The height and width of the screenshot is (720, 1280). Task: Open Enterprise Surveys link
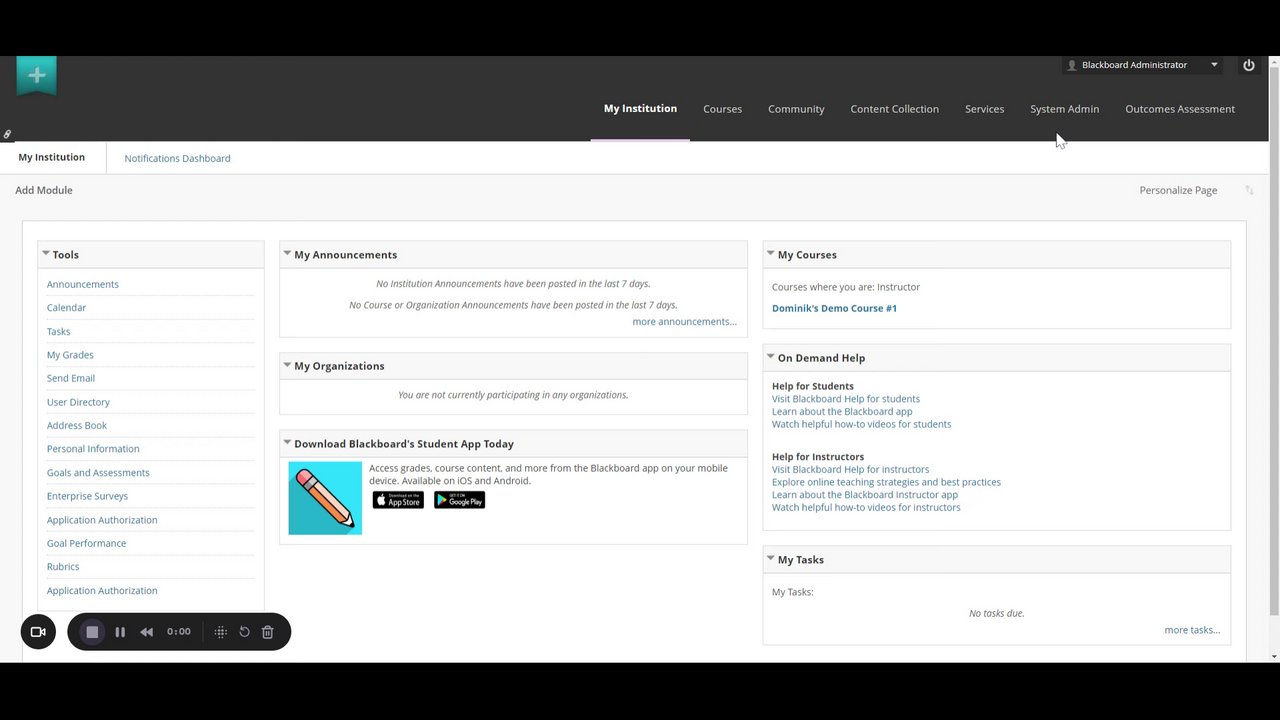[87, 496]
